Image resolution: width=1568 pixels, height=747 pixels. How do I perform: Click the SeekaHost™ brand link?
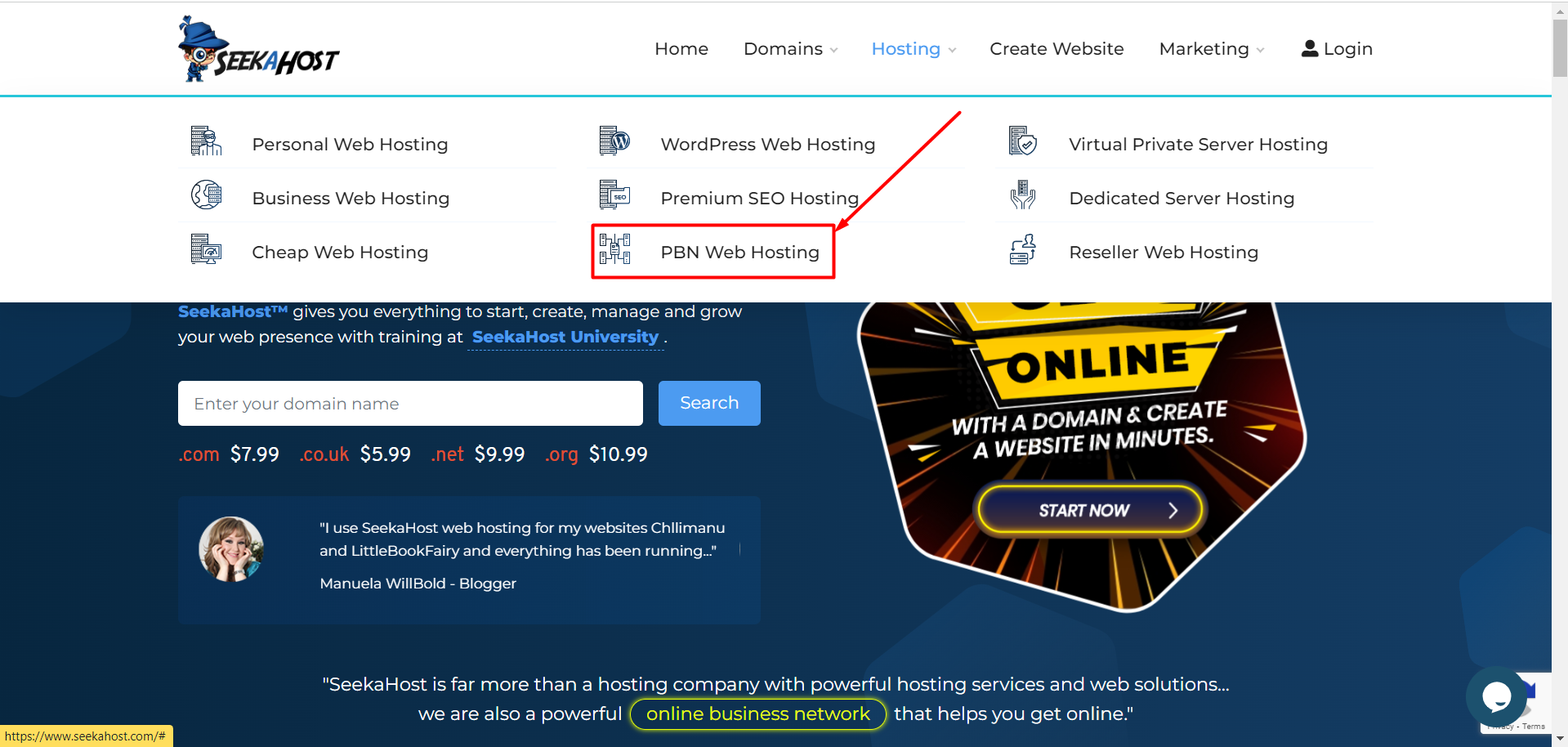[x=233, y=311]
